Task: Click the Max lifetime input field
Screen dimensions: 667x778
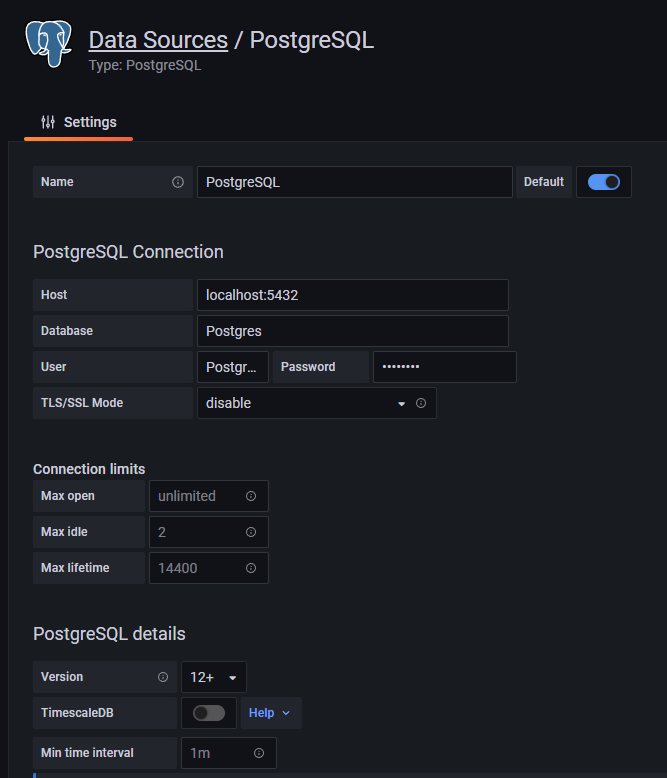Action: 208,568
